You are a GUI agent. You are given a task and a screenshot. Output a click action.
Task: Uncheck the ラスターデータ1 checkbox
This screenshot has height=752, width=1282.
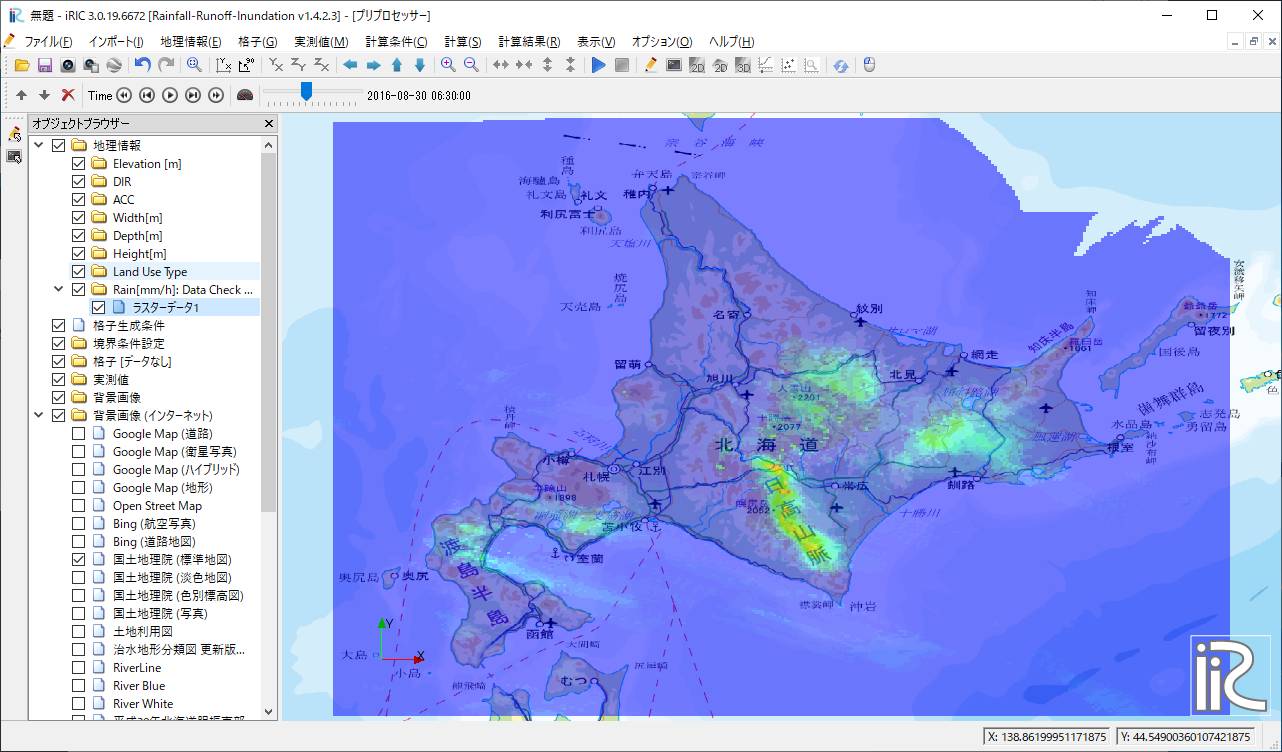[x=99, y=308]
